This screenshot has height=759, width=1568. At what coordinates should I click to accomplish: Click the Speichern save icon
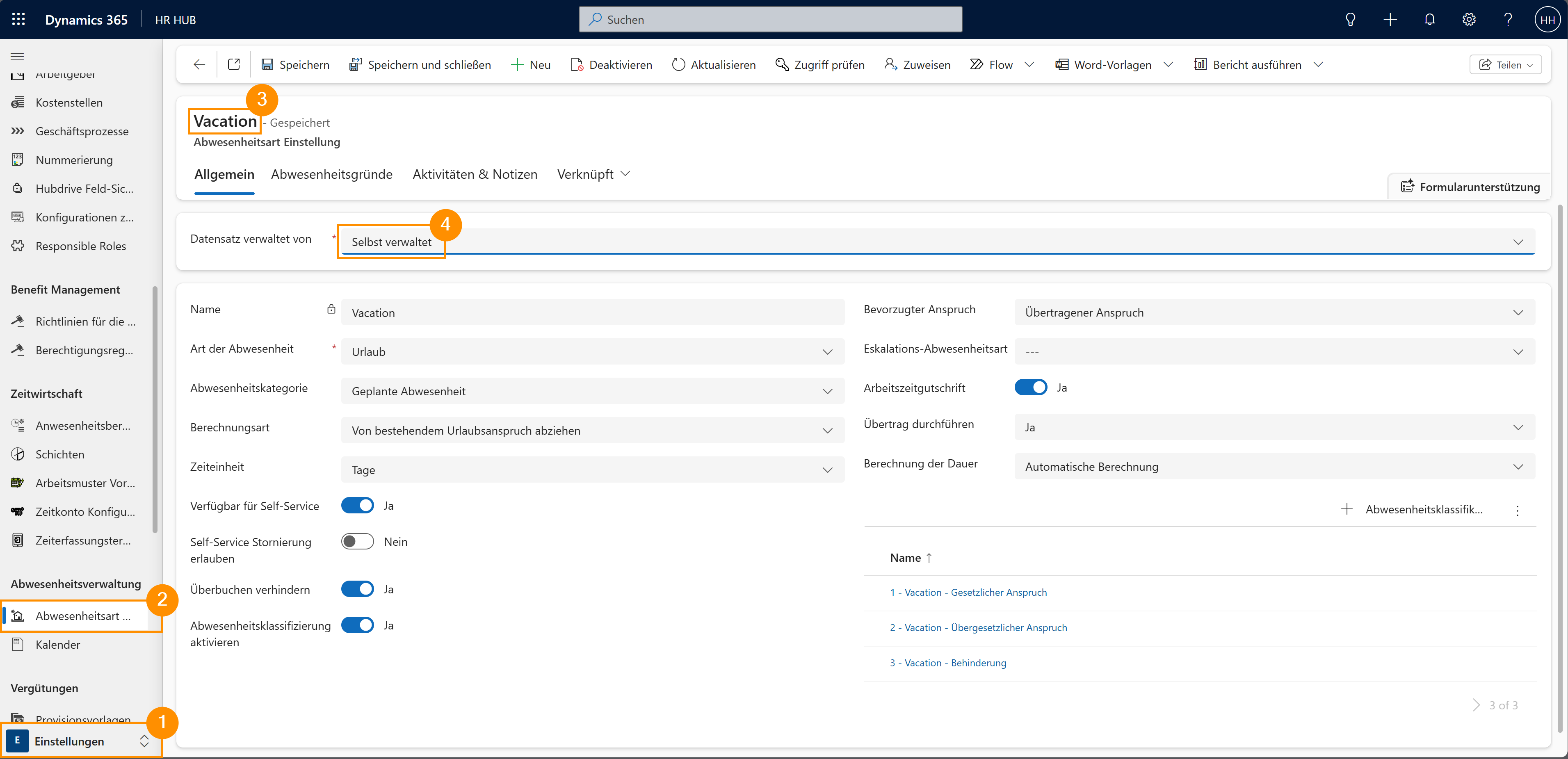[x=267, y=64]
